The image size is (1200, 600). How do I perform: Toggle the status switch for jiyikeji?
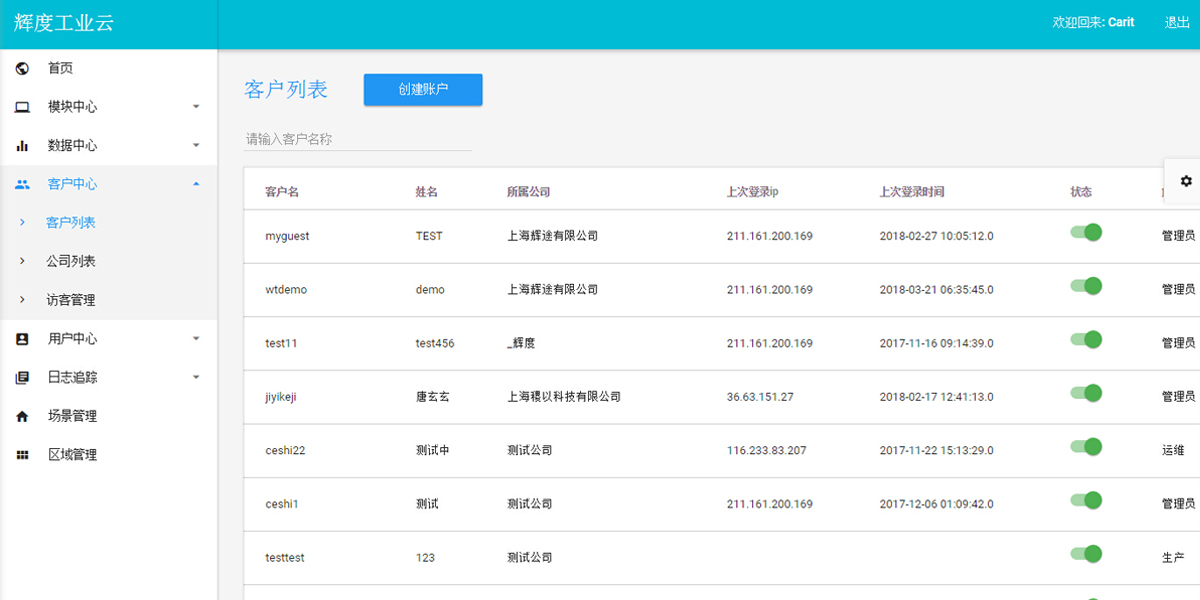1086,393
